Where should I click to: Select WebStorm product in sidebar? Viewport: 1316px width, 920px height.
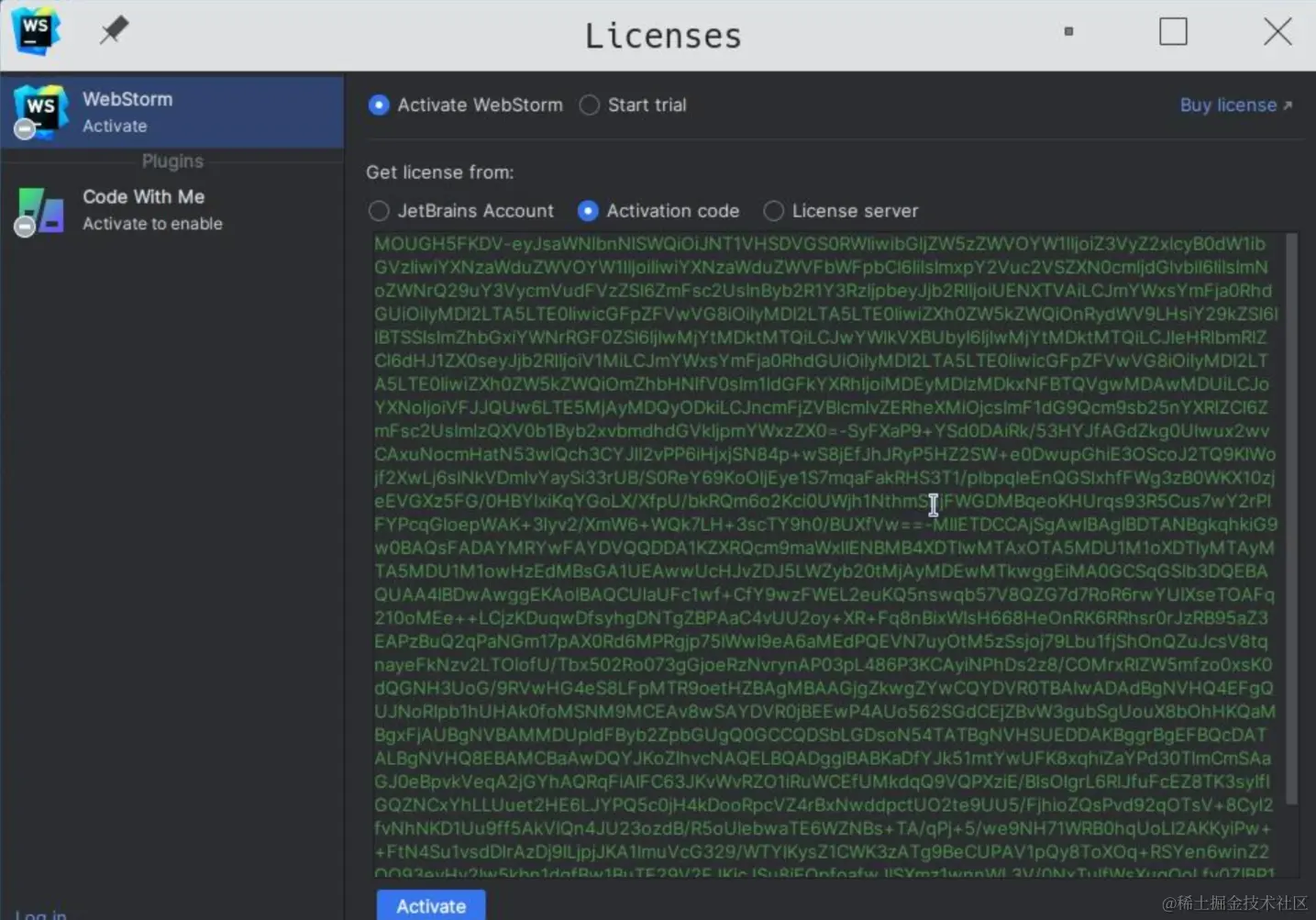[172, 112]
